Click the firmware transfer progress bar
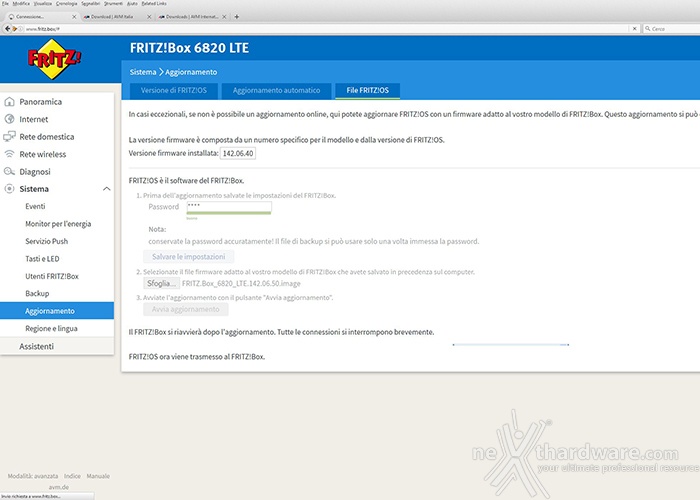Image resolution: width=700 pixels, height=500 pixels. pyautogui.click(x=511, y=345)
